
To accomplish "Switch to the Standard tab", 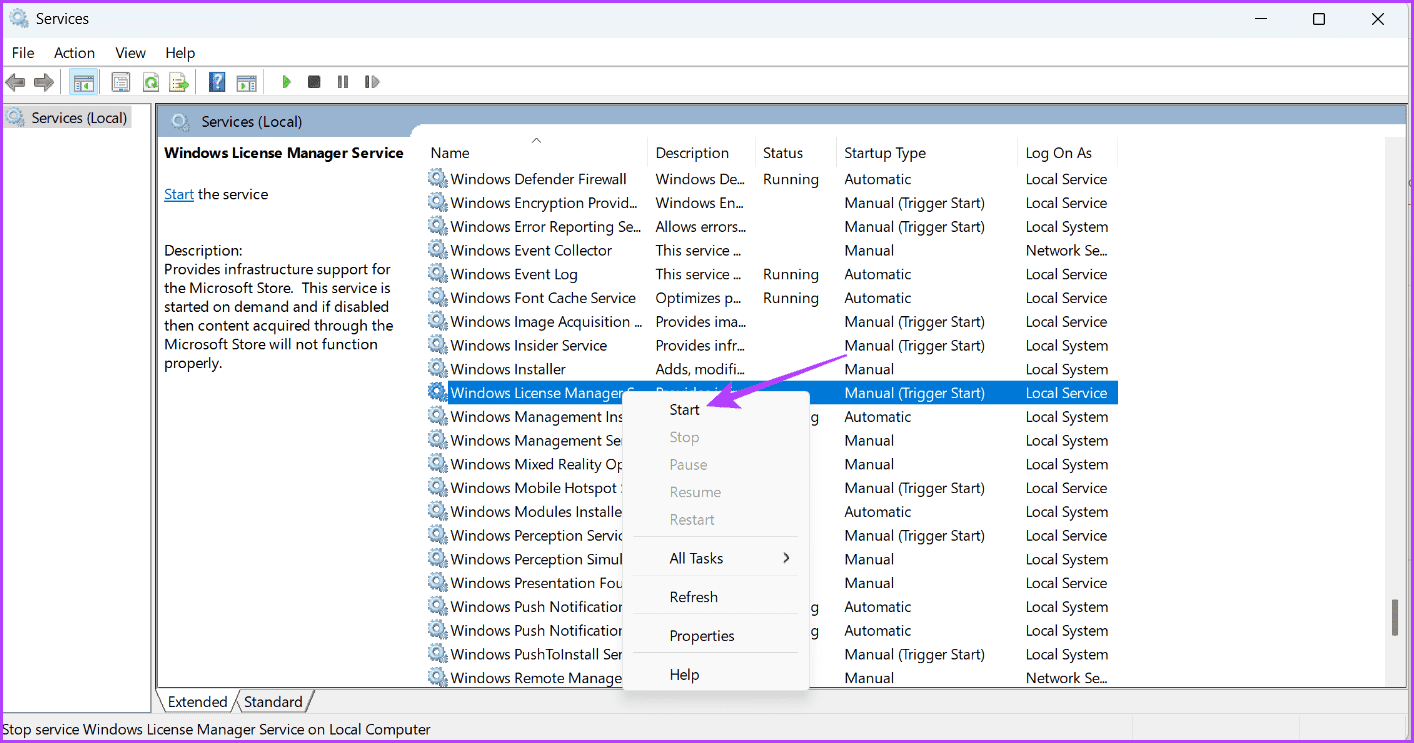I will pos(273,702).
